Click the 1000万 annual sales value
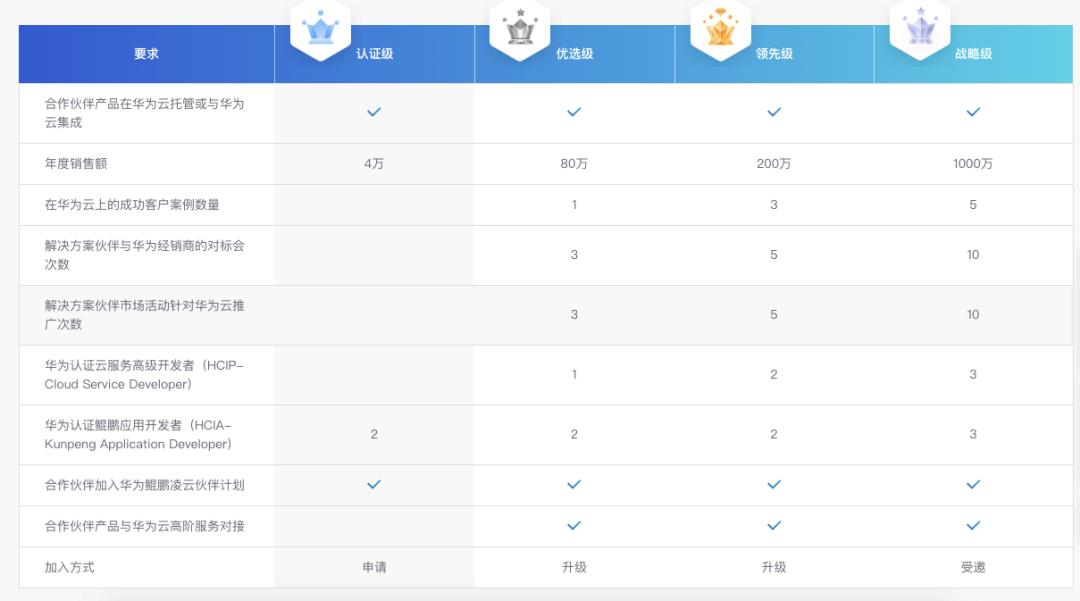Viewport: 1080px width, 601px height. [x=973, y=164]
